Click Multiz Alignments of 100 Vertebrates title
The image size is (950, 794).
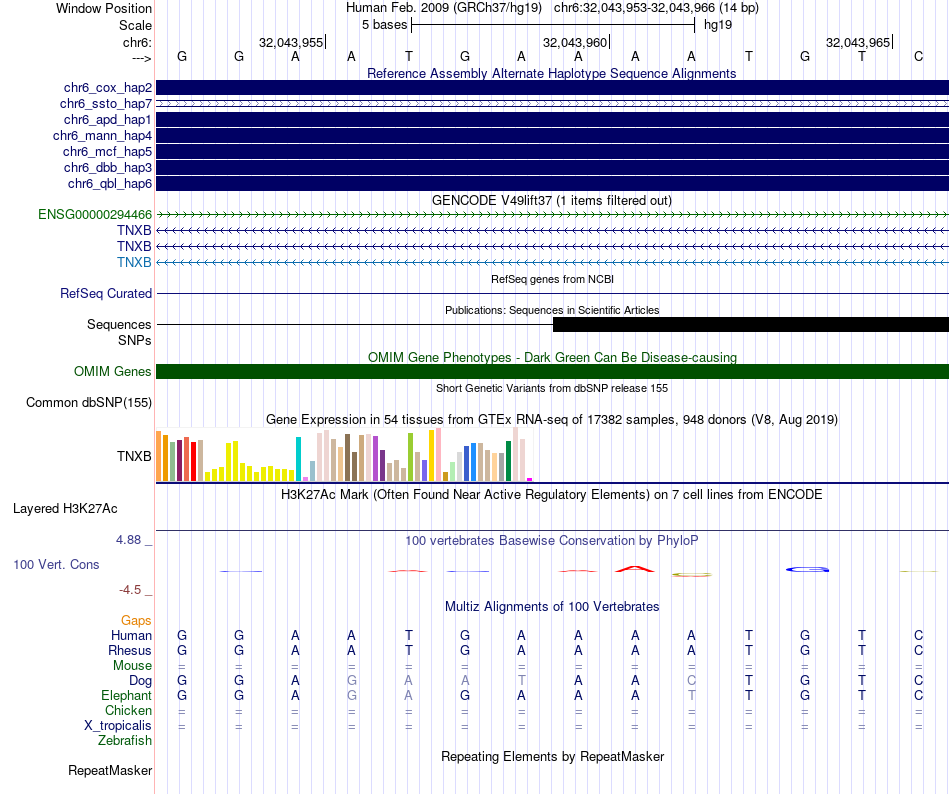(552, 606)
